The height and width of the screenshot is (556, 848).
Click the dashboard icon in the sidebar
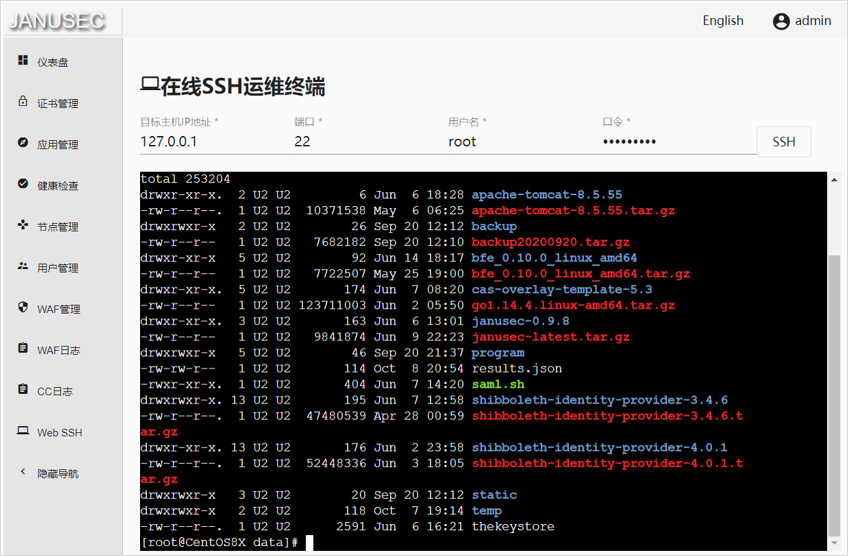coord(23,61)
